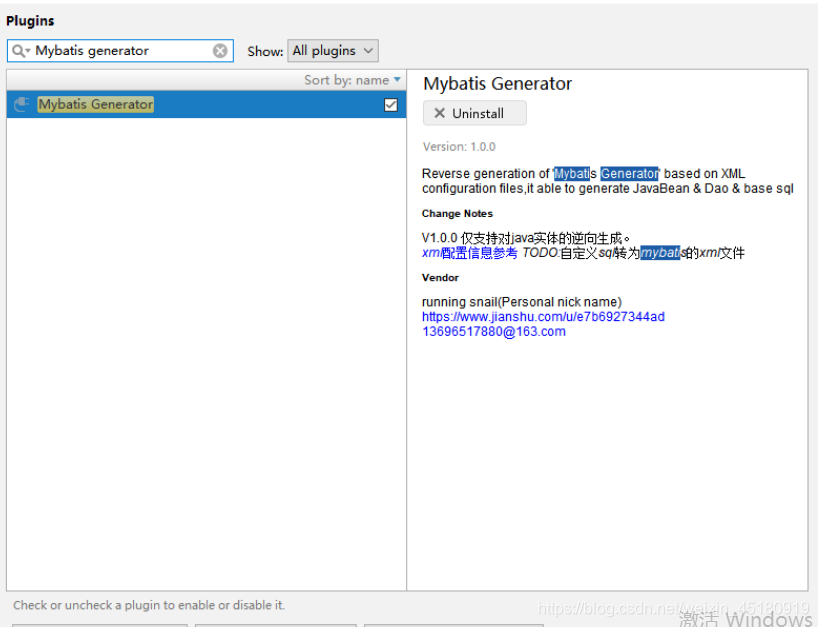Click the search magnifier icon
The image size is (819, 627).
pos(19,51)
